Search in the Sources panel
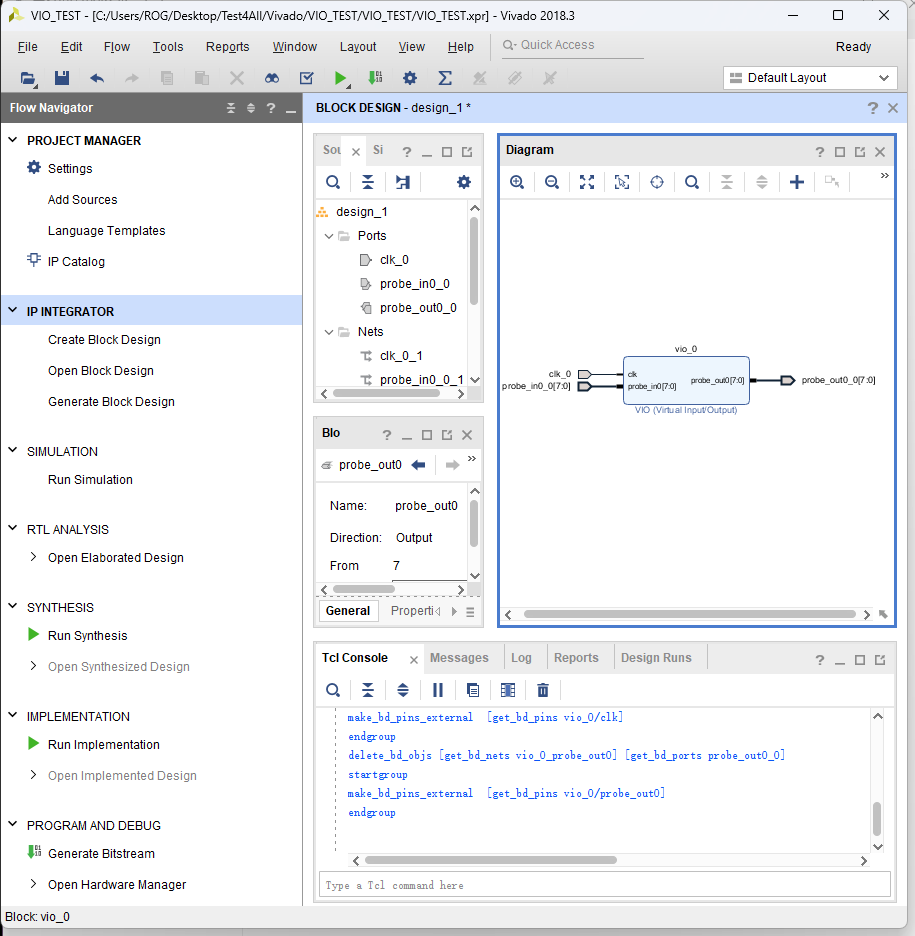The height and width of the screenshot is (936, 915). click(x=333, y=182)
